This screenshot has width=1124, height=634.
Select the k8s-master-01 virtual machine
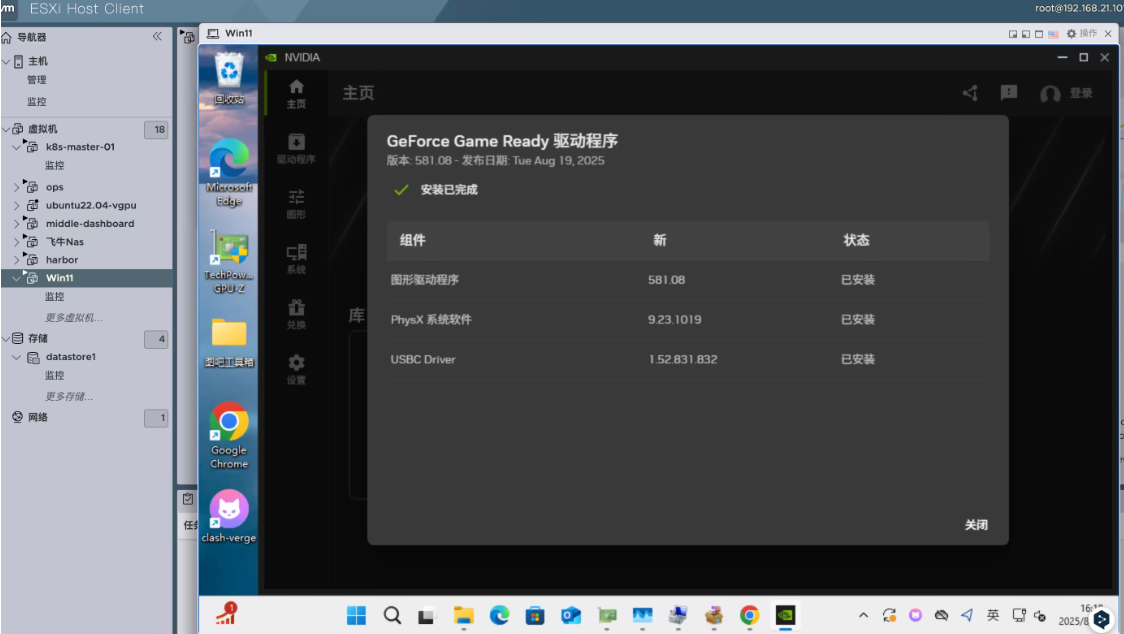click(x=80, y=147)
